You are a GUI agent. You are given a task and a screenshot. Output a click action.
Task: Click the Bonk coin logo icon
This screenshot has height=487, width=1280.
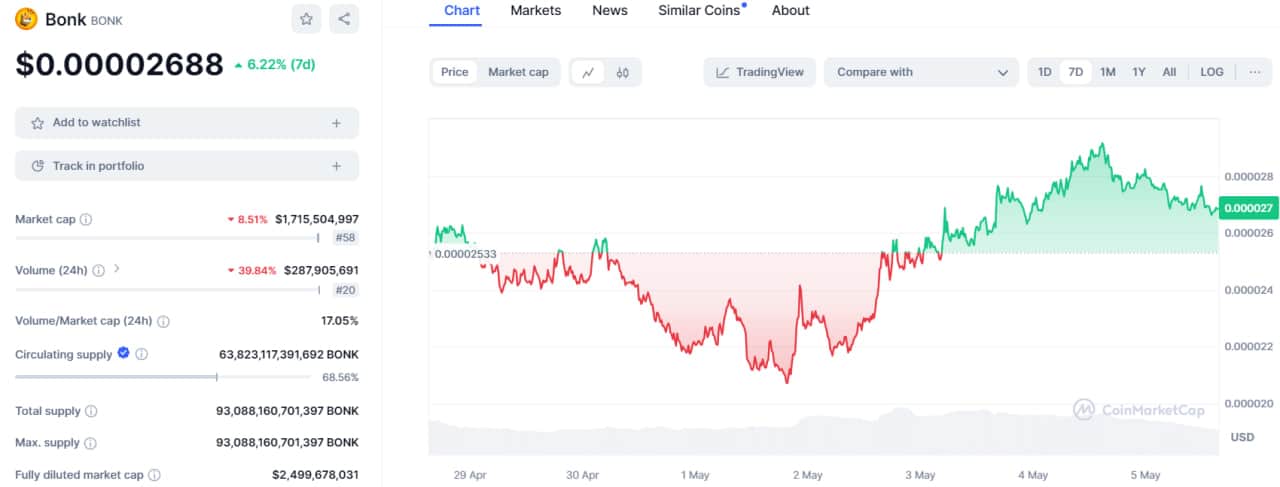(26, 19)
